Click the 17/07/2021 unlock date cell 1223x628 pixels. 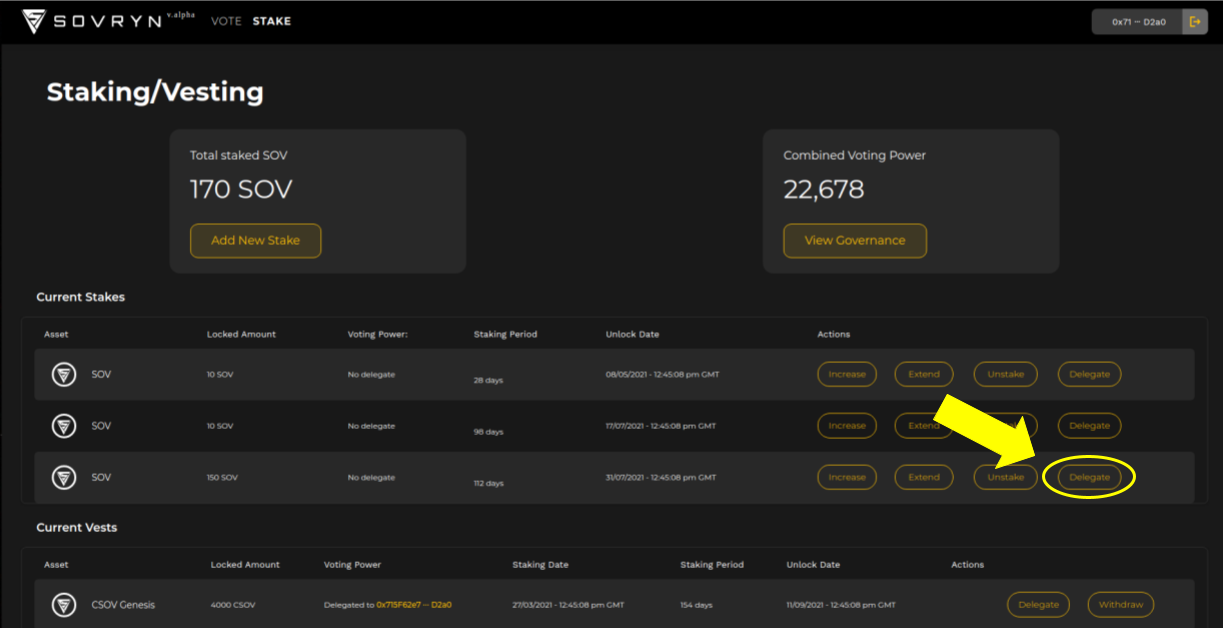click(661, 426)
